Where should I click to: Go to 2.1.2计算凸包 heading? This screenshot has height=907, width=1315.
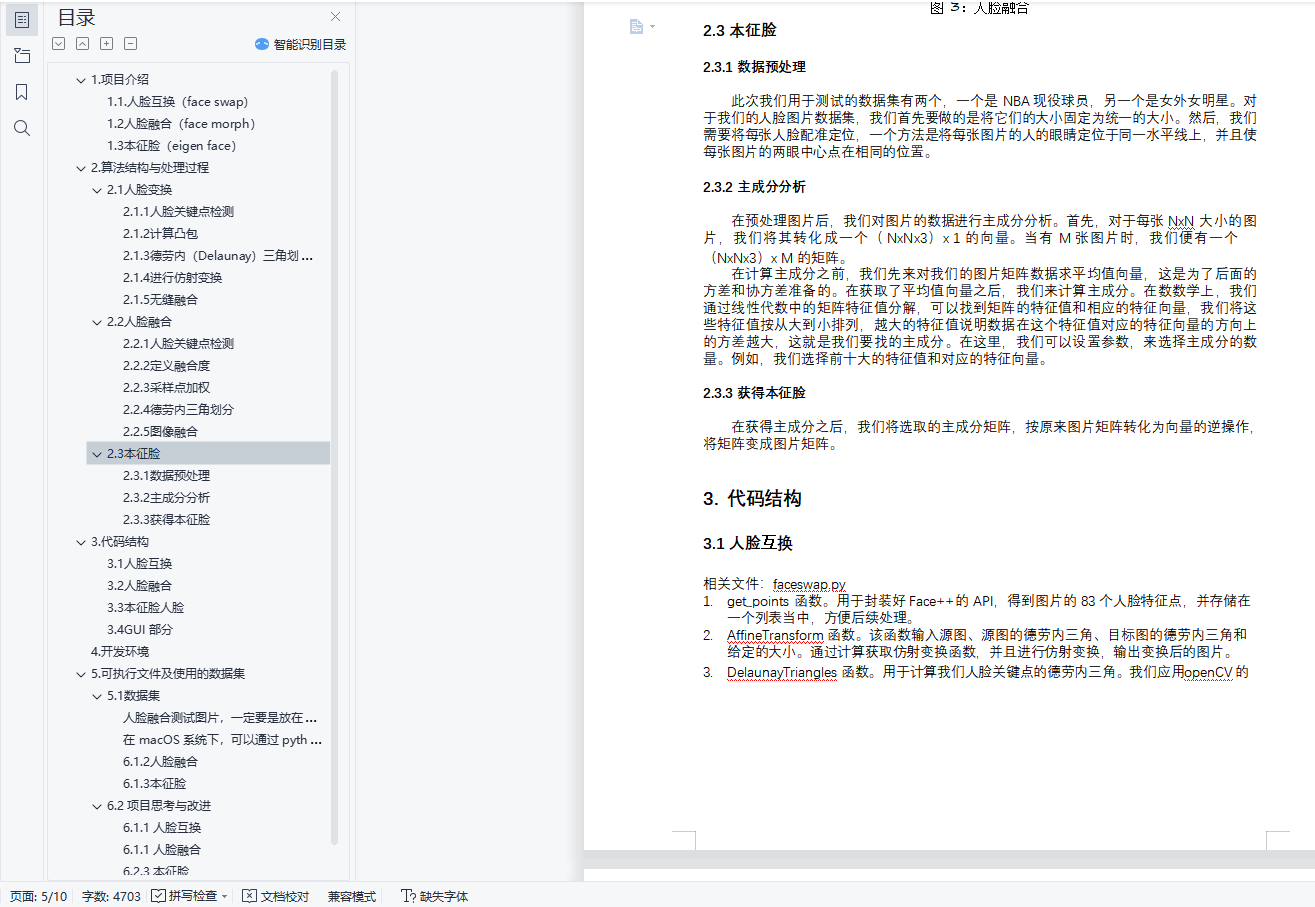coord(160,234)
